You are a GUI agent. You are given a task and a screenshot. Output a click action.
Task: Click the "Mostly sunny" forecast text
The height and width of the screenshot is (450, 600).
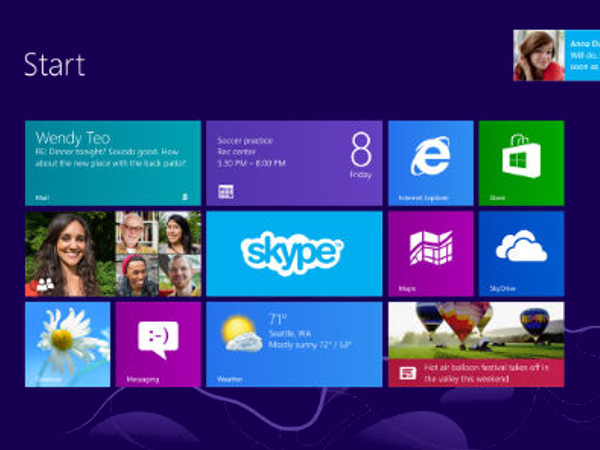(310, 345)
